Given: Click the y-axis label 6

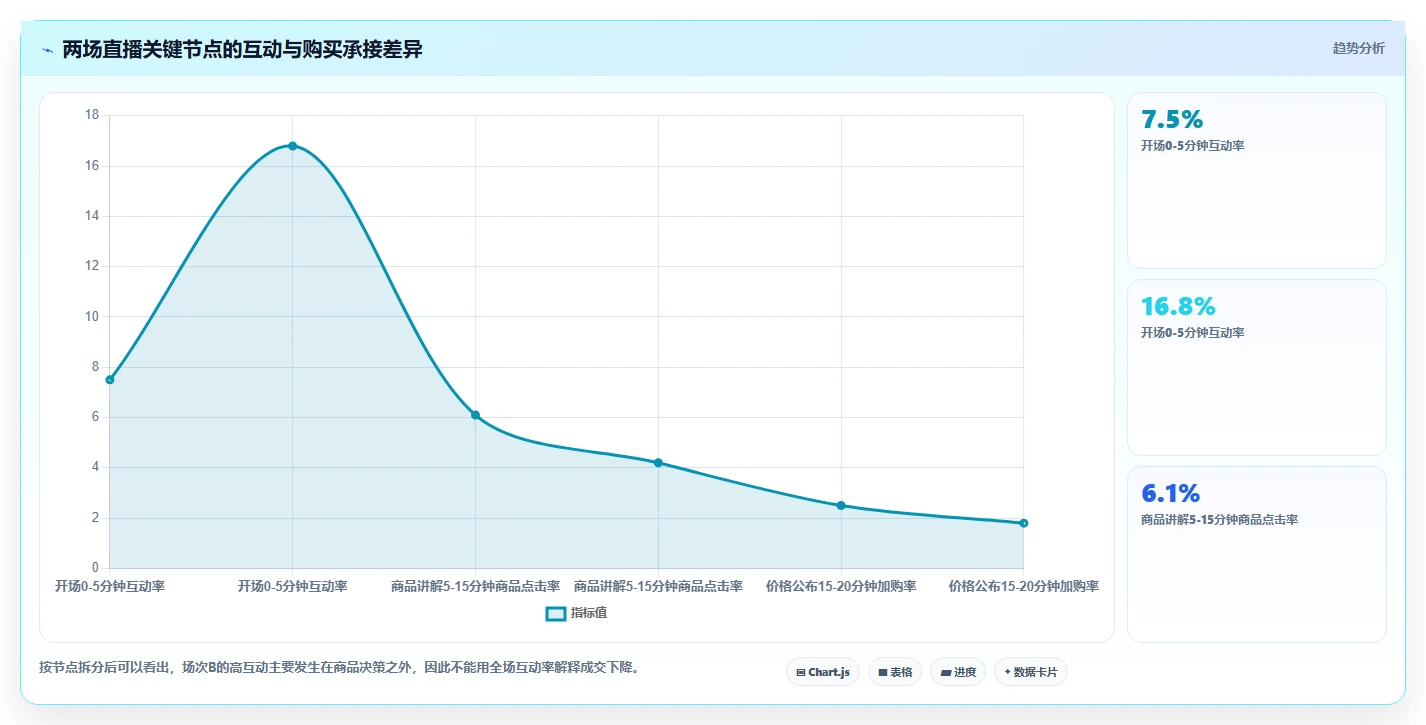Looking at the screenshot, I should [95, 417].
